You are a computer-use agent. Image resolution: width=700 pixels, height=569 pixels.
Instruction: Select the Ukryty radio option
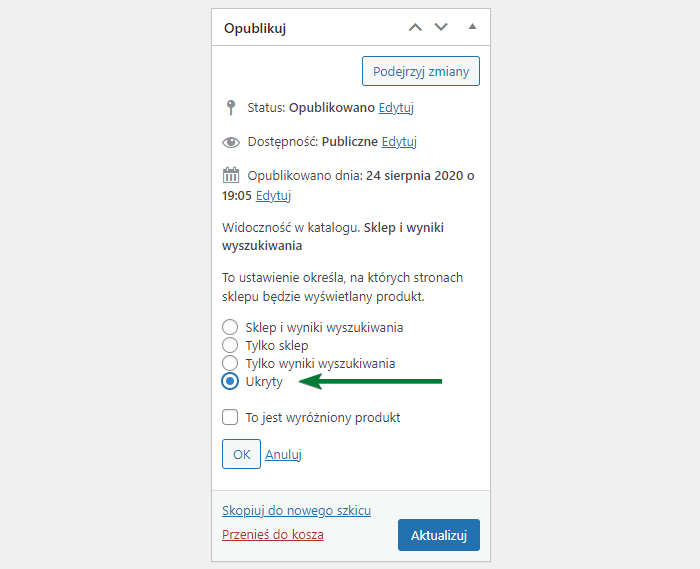pos(230,381)
